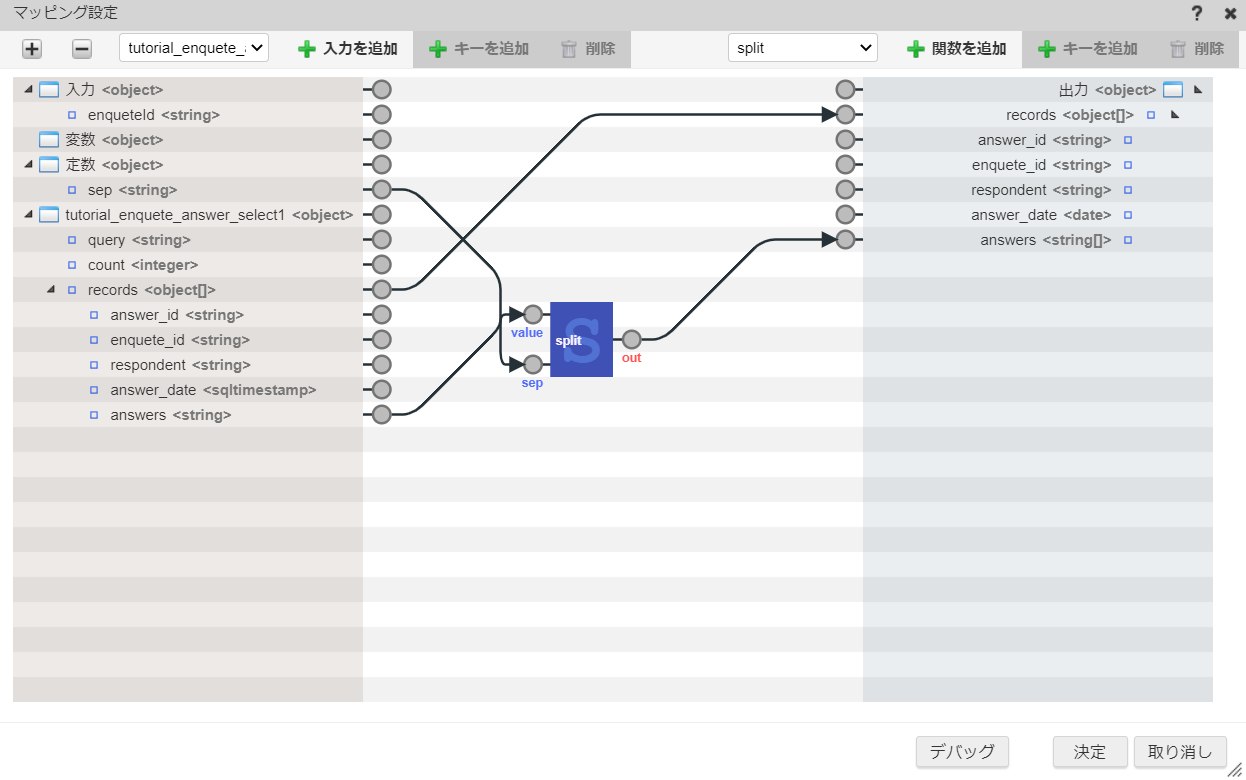The width and height of the screenshot is (1246, 780).
Task: Collapse the 出力 object node triangle
Action: [1198, 90]
